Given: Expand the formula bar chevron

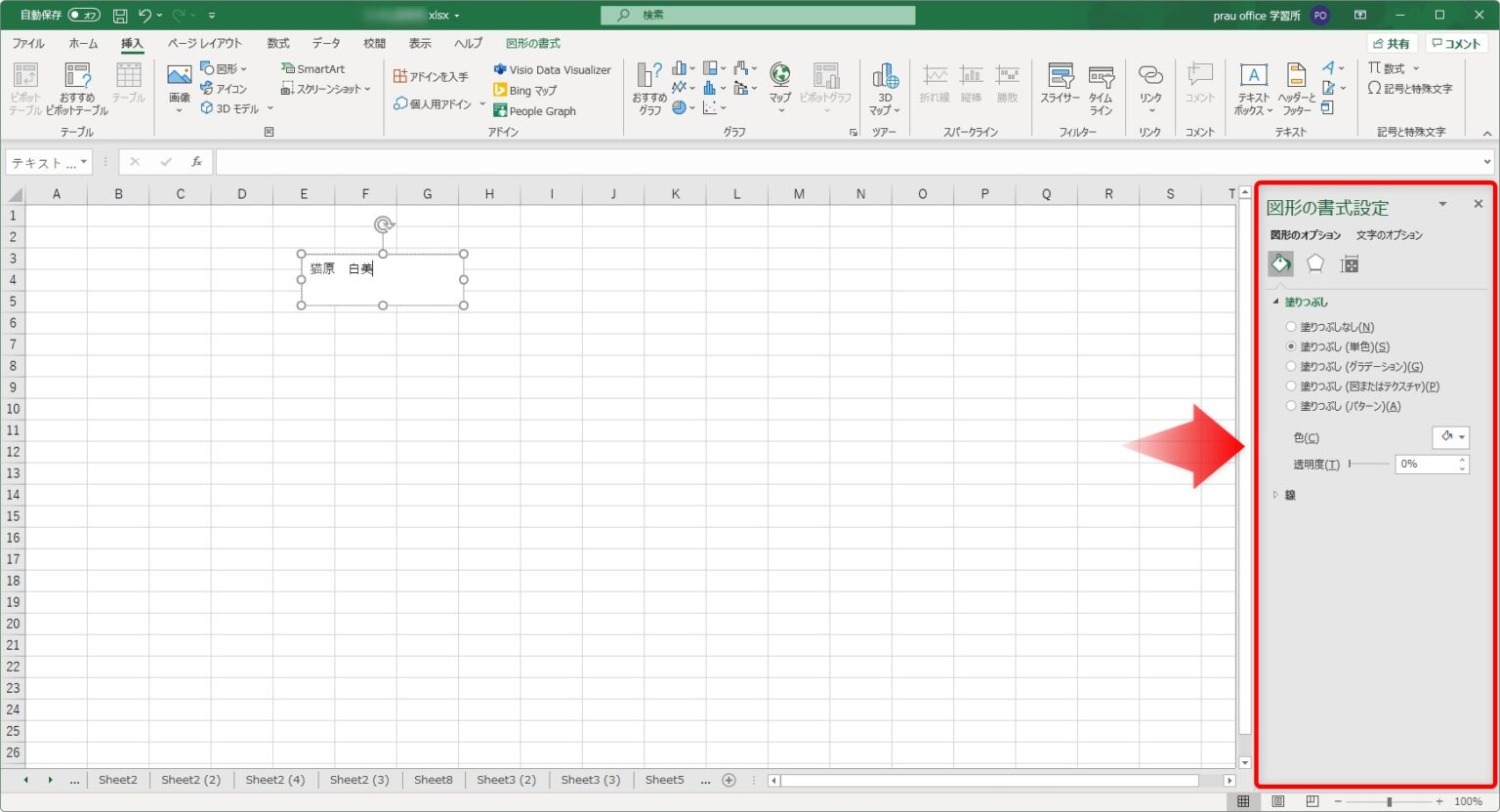Looking at the screenshot, I should (x=1487, y=162).
